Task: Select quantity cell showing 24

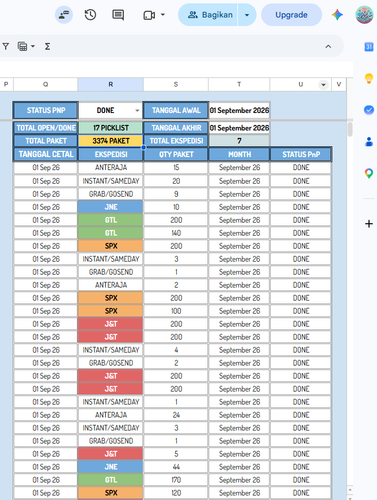Action: coord(176,415)
